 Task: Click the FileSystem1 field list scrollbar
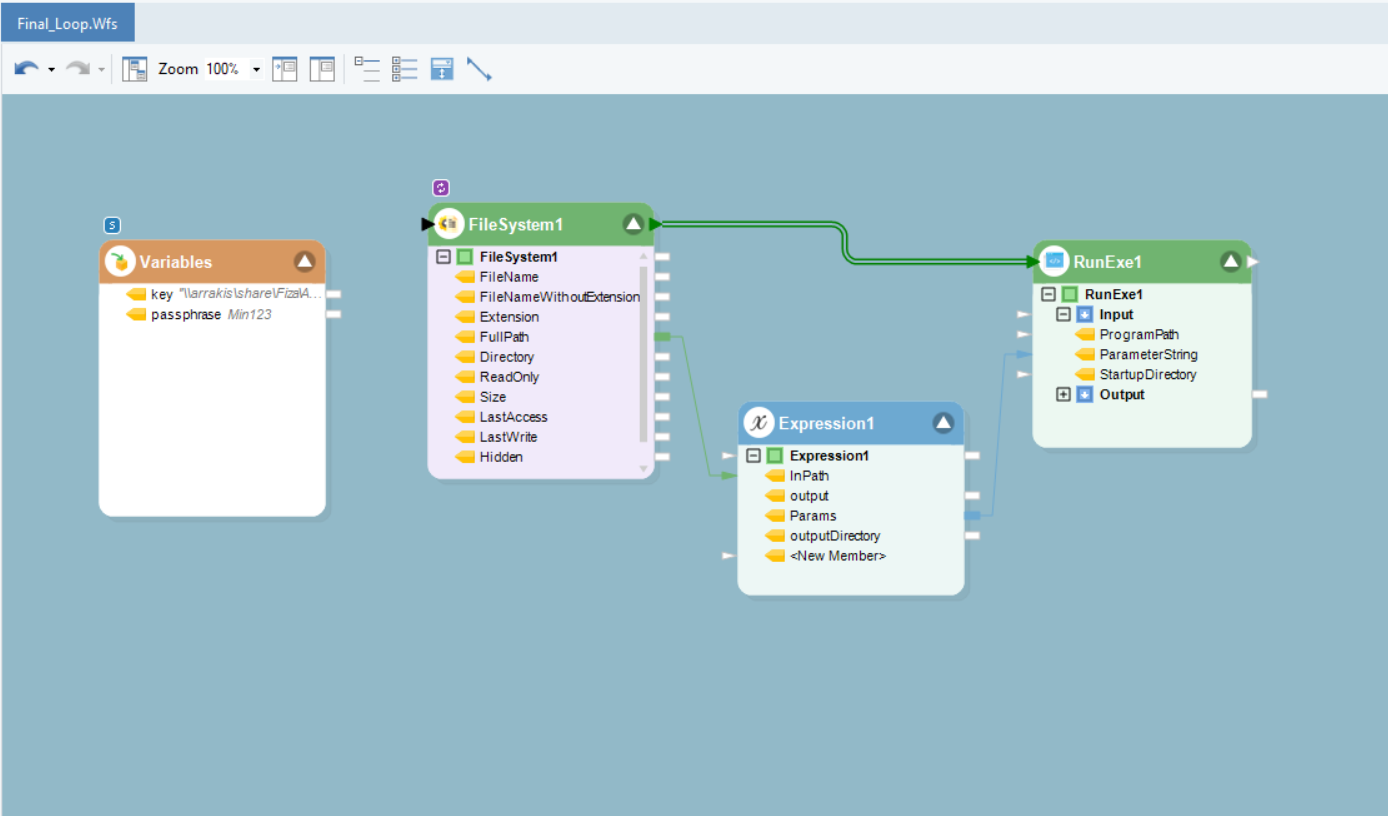(643, 350)
